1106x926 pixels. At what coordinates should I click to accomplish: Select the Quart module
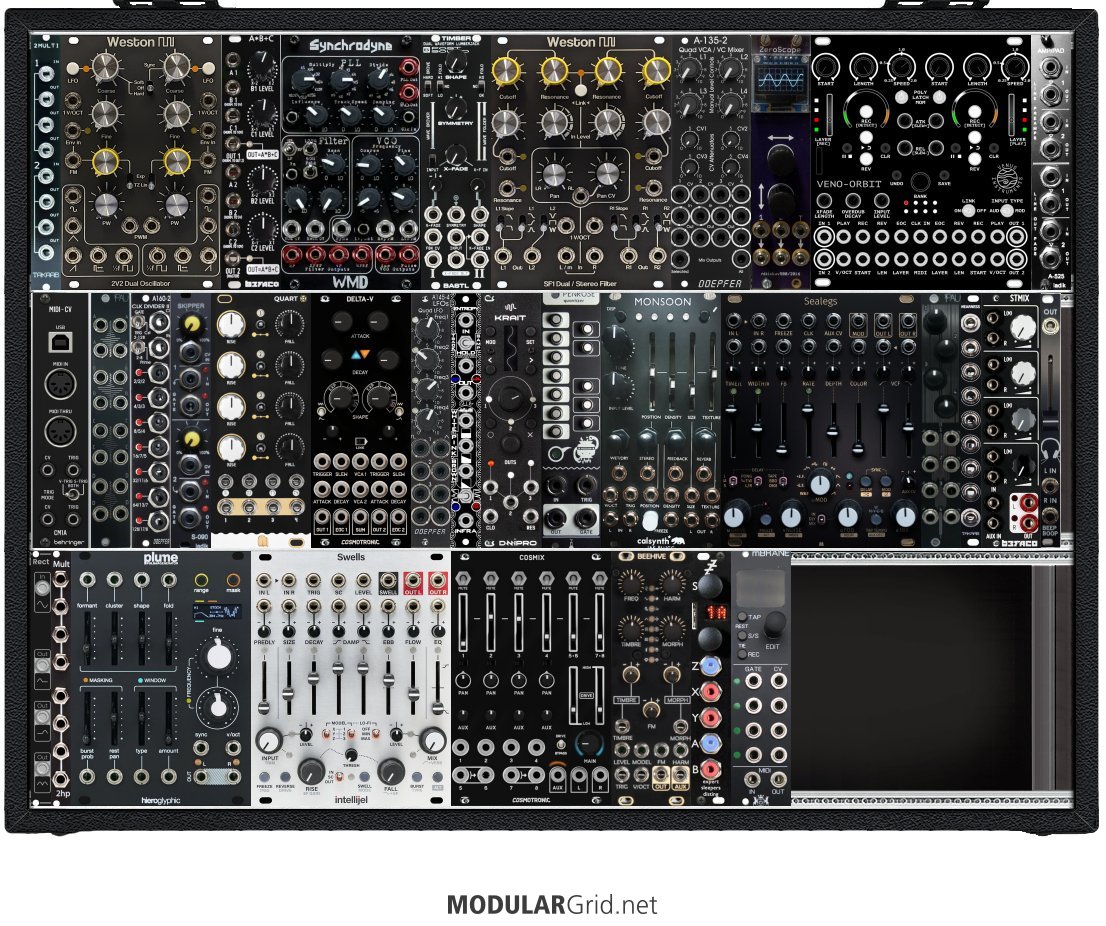click(260, 420)
